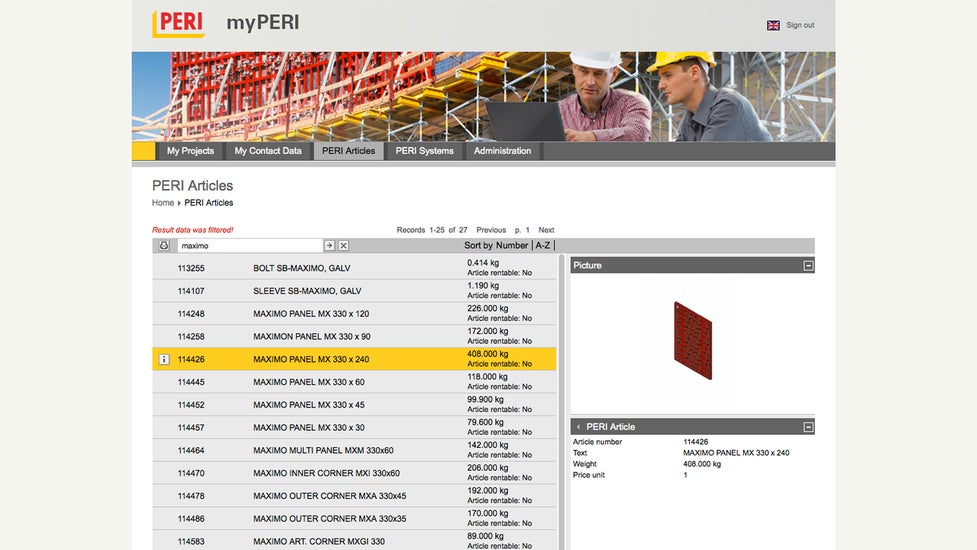Image resolution: width=977 pixels, height=550 pixels.
Task: Collapse the Picture panel
Action: [x=808, y=266]
